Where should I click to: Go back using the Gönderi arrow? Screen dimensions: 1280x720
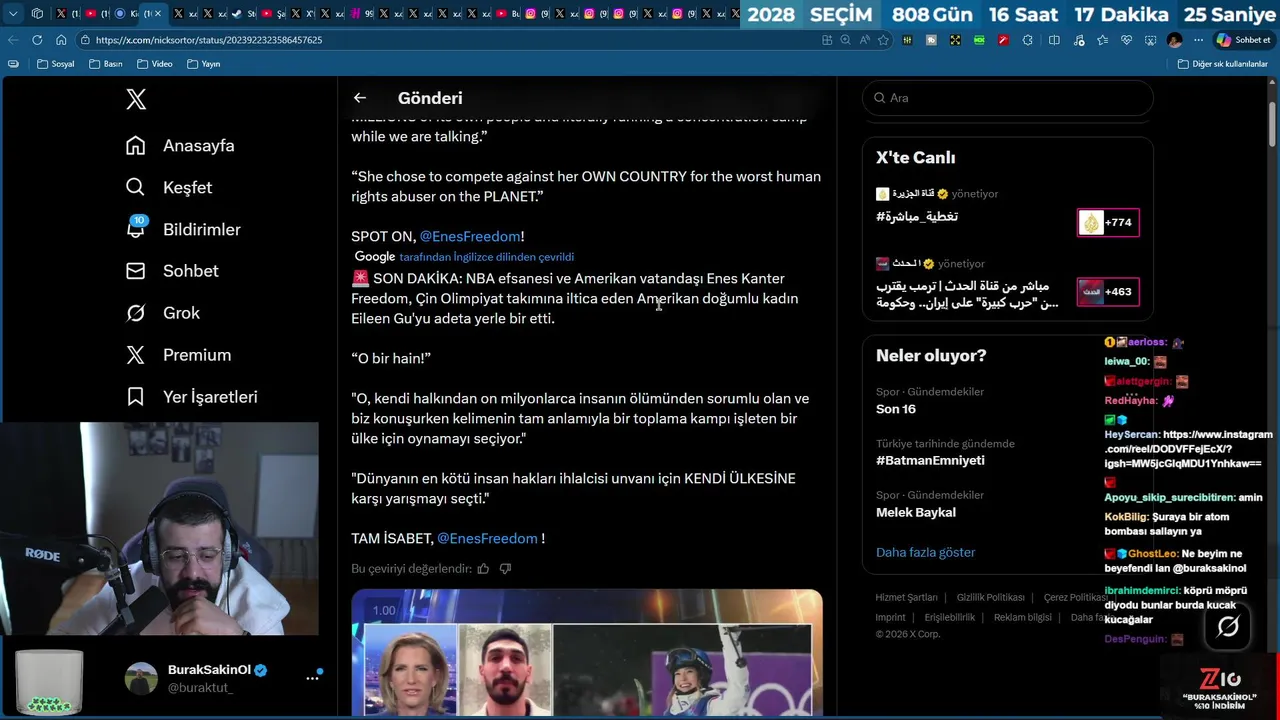[360, 98]
